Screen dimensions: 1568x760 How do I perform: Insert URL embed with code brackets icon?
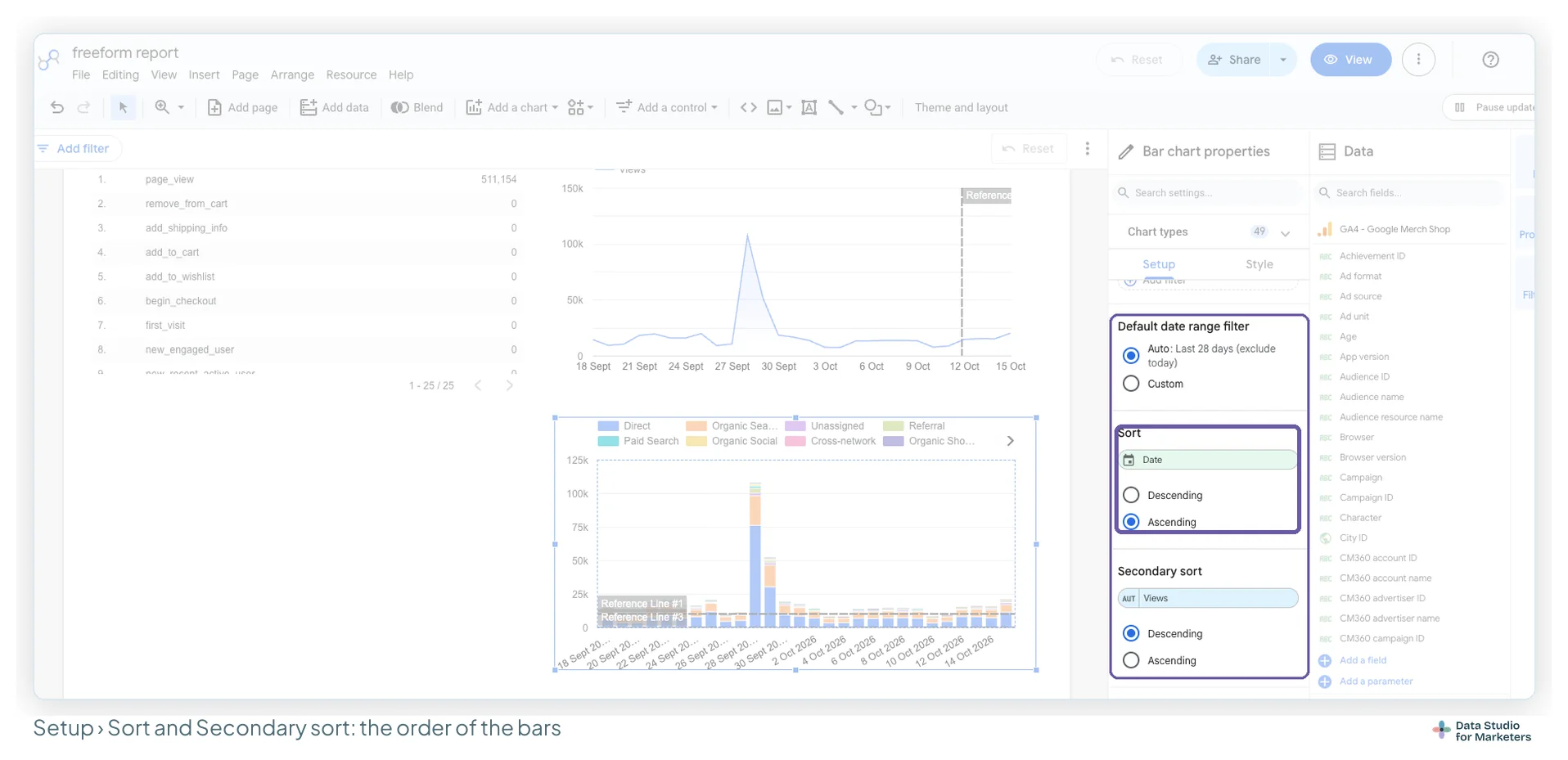(x=748, y=107)
